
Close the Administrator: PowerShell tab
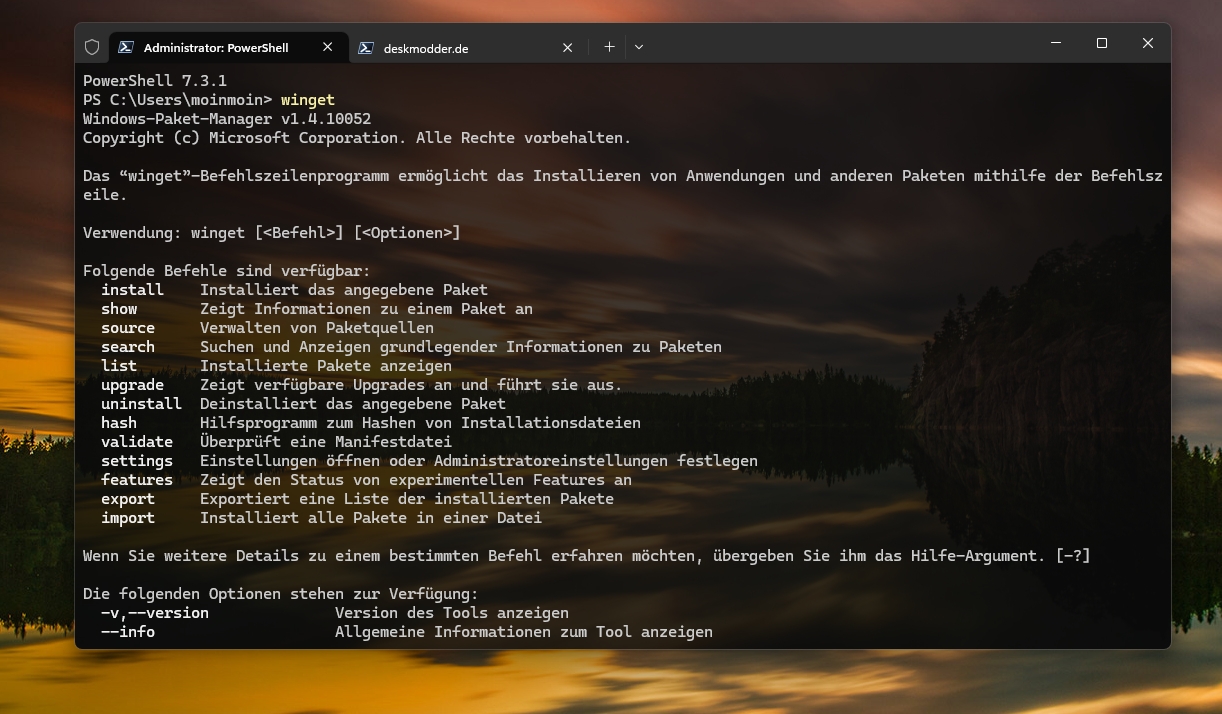tap(328, 47)
